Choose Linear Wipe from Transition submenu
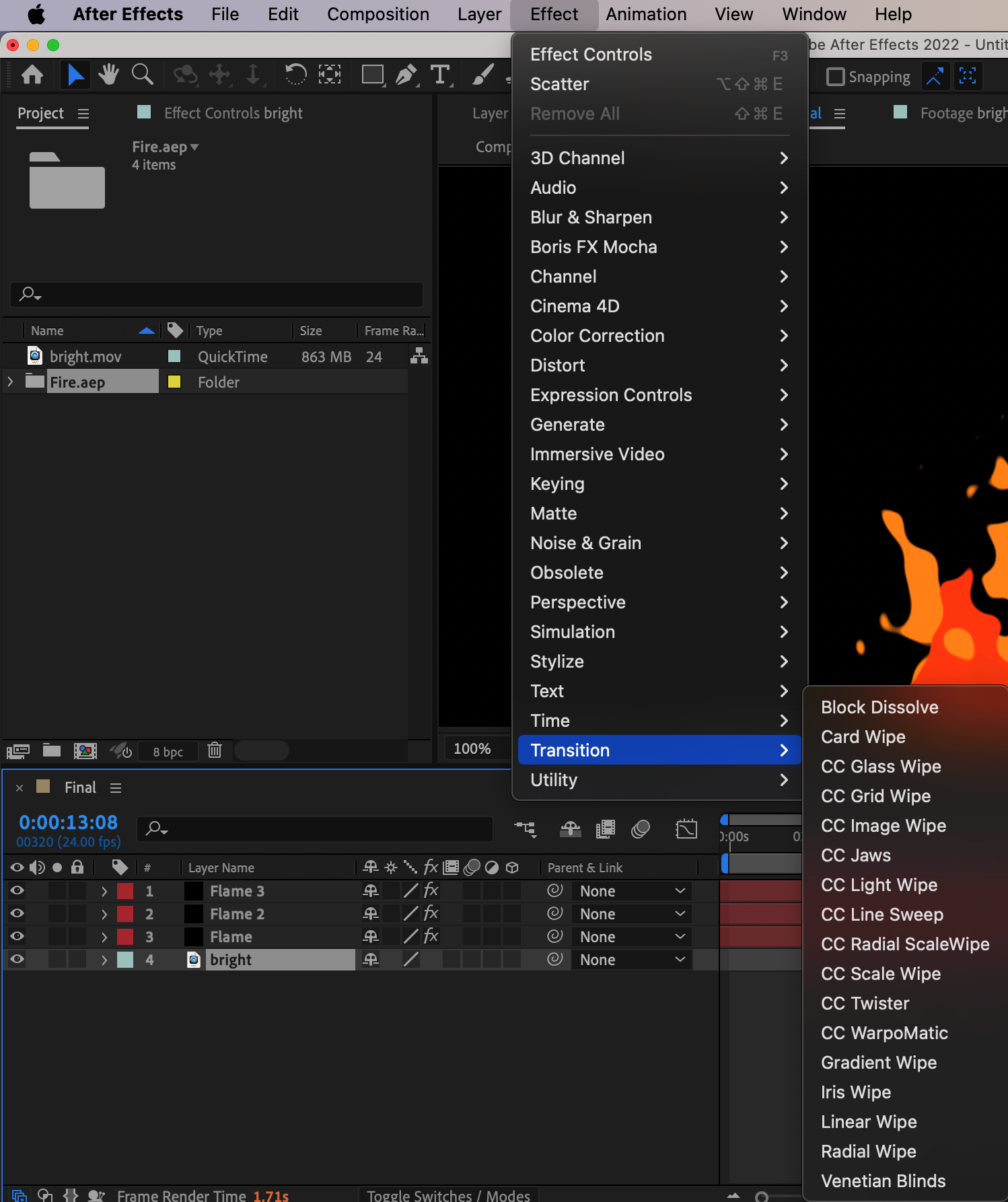This screenshot has width=1008, height=1202. [x=869, y=1122]
